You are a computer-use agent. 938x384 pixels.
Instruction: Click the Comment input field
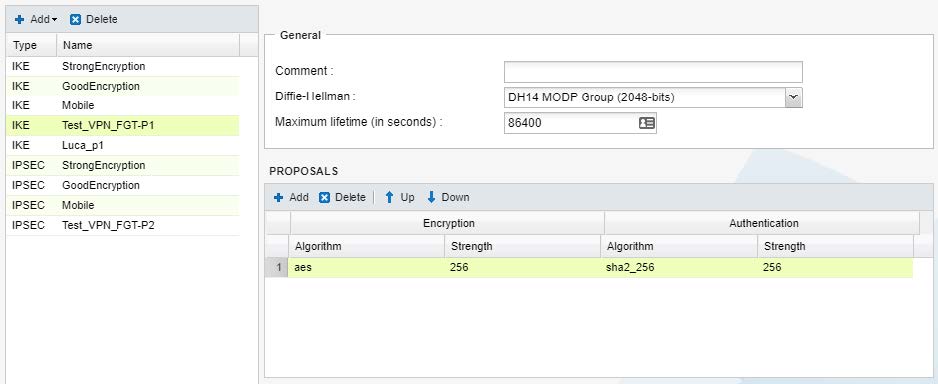tap(653, 72)
